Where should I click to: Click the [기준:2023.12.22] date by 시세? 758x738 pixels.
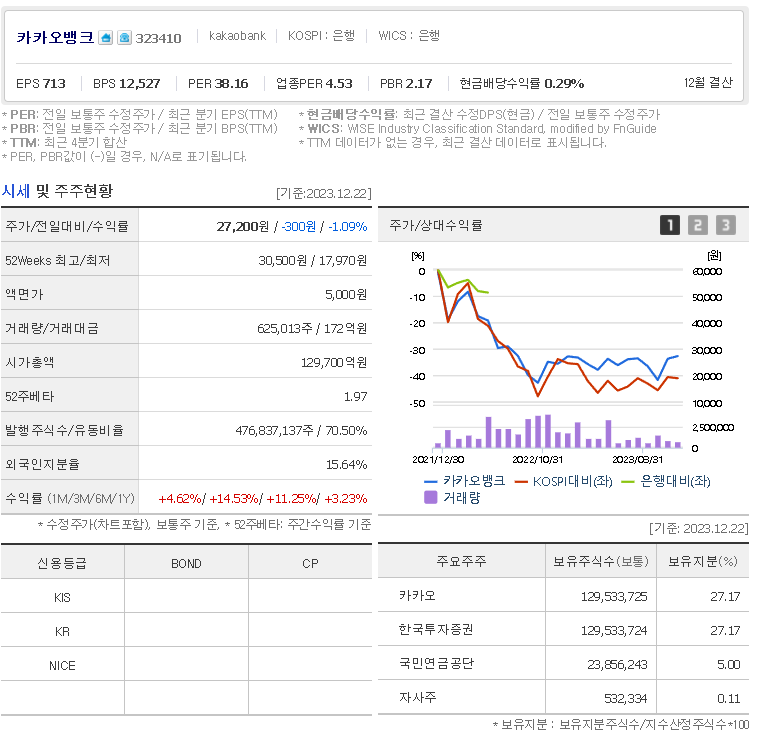[323, 193]
